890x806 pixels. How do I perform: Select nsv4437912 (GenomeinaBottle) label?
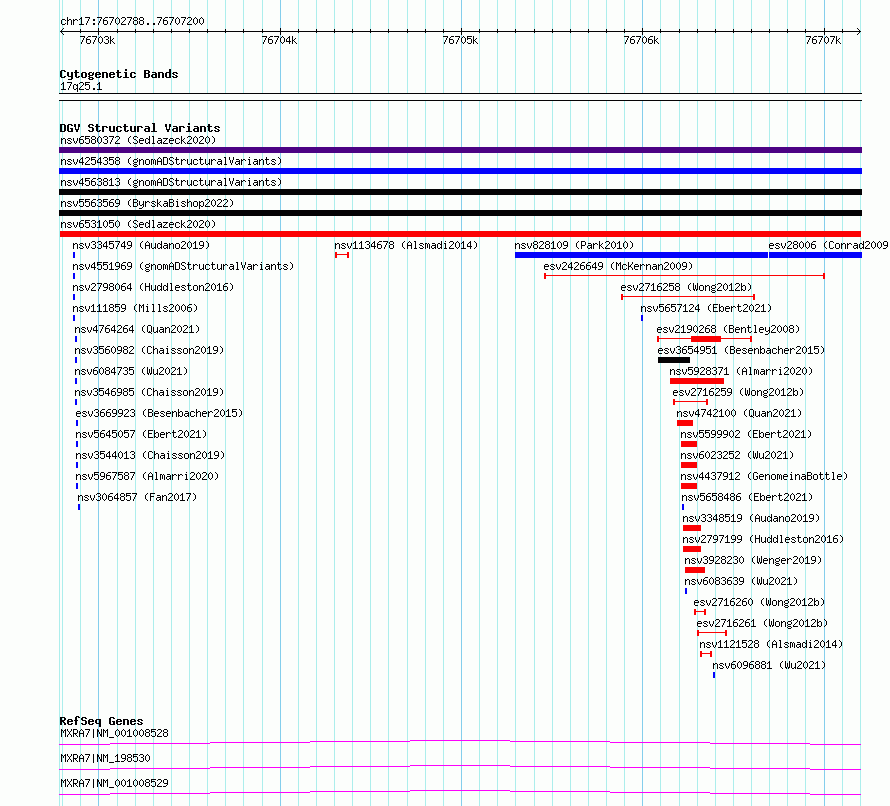(764, 476)
